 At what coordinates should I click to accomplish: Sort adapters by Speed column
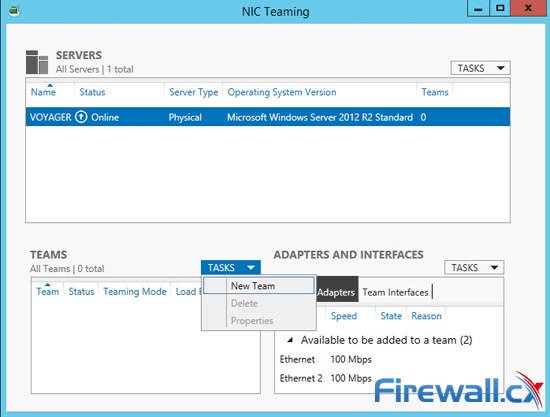pos(344,316)
